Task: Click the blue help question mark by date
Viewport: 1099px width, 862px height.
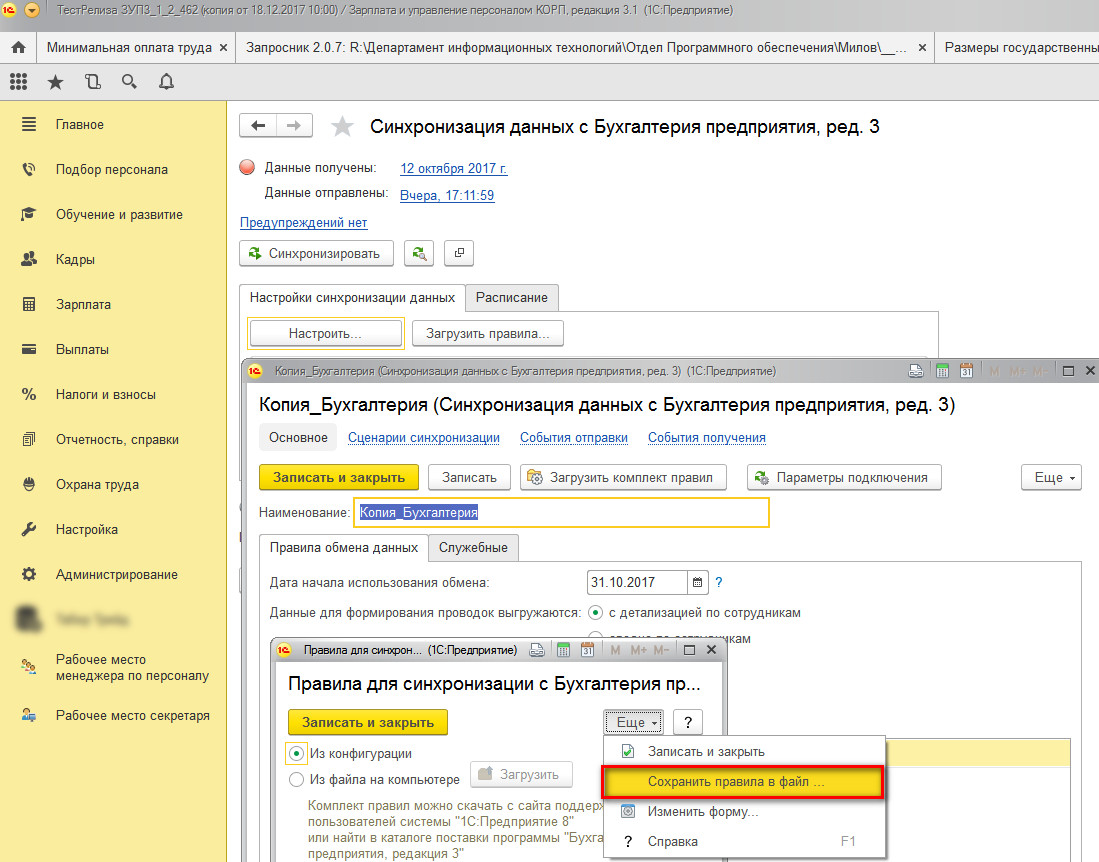Action: point(718,582)
